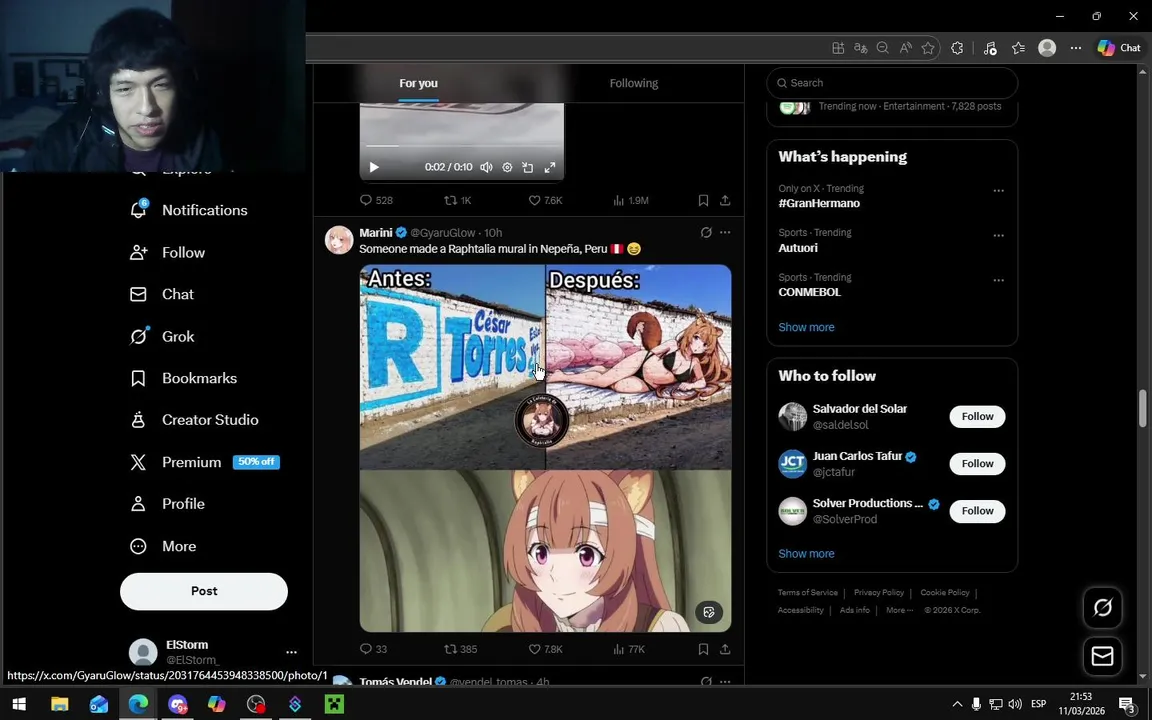Open options for CONMEBOL trend
This screenshot has height=720, width=1152.
click(998, 281)
